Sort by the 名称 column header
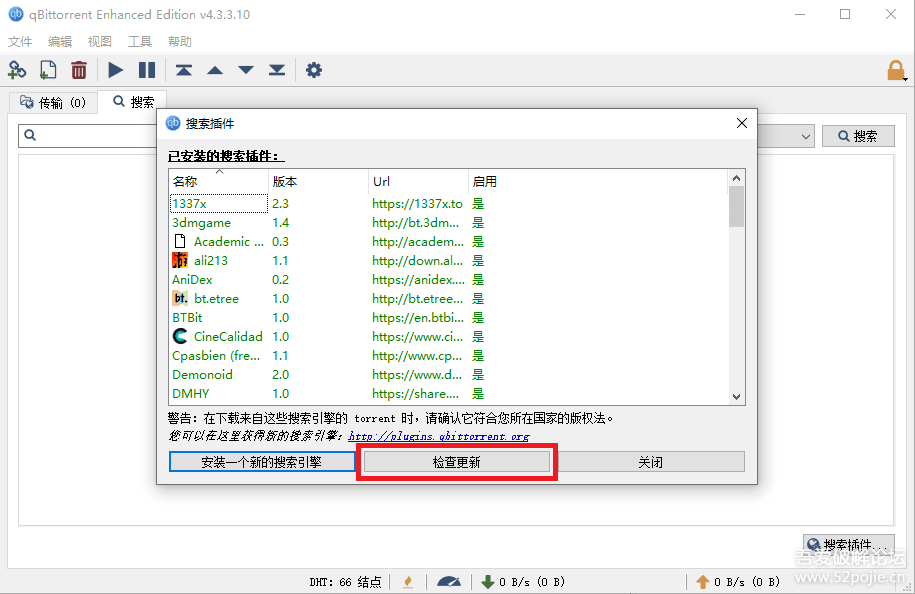 coord(218,181)
